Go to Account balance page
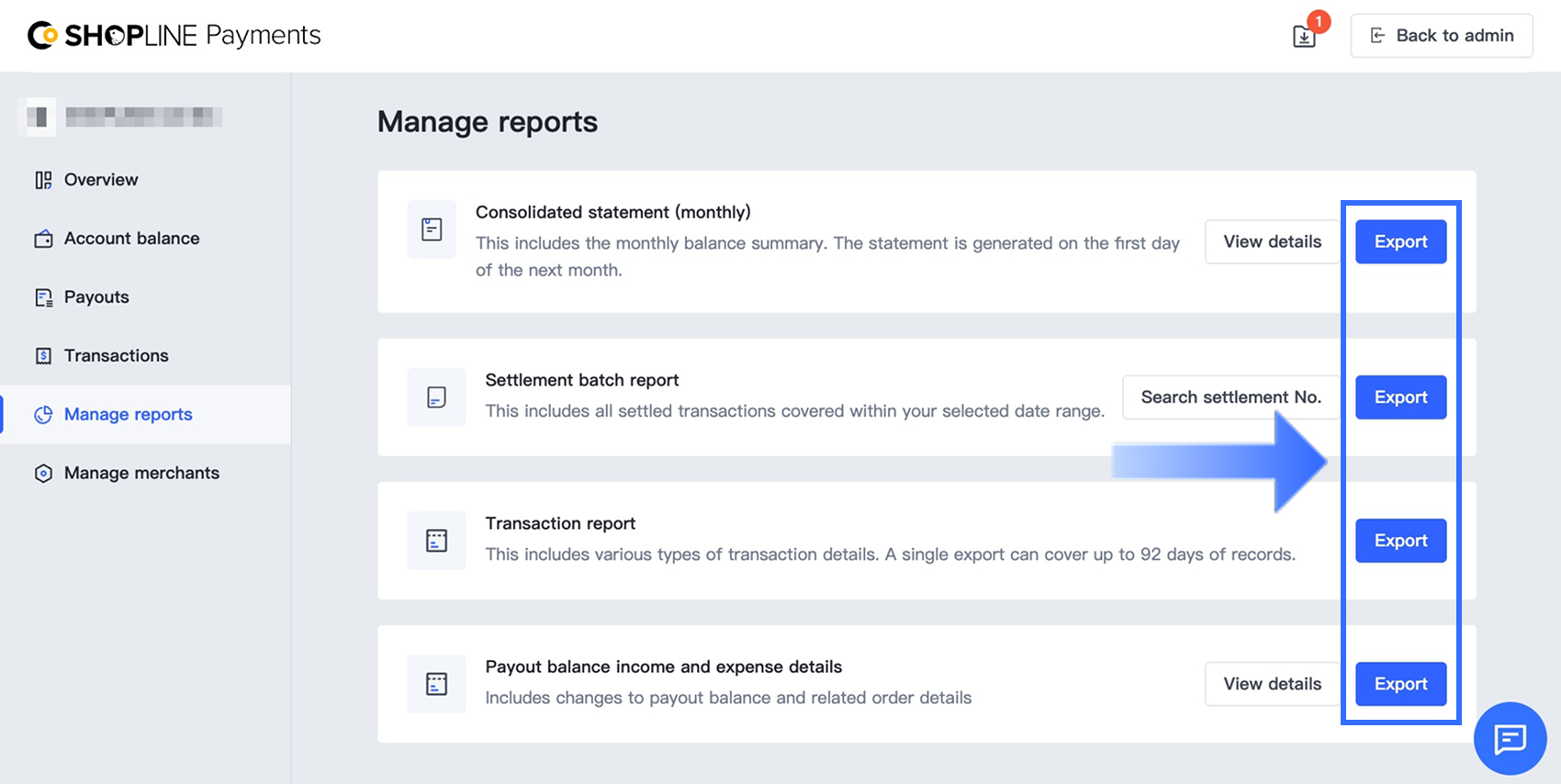The height and width of the screenshot is (784, 1561). click(131, 239)
